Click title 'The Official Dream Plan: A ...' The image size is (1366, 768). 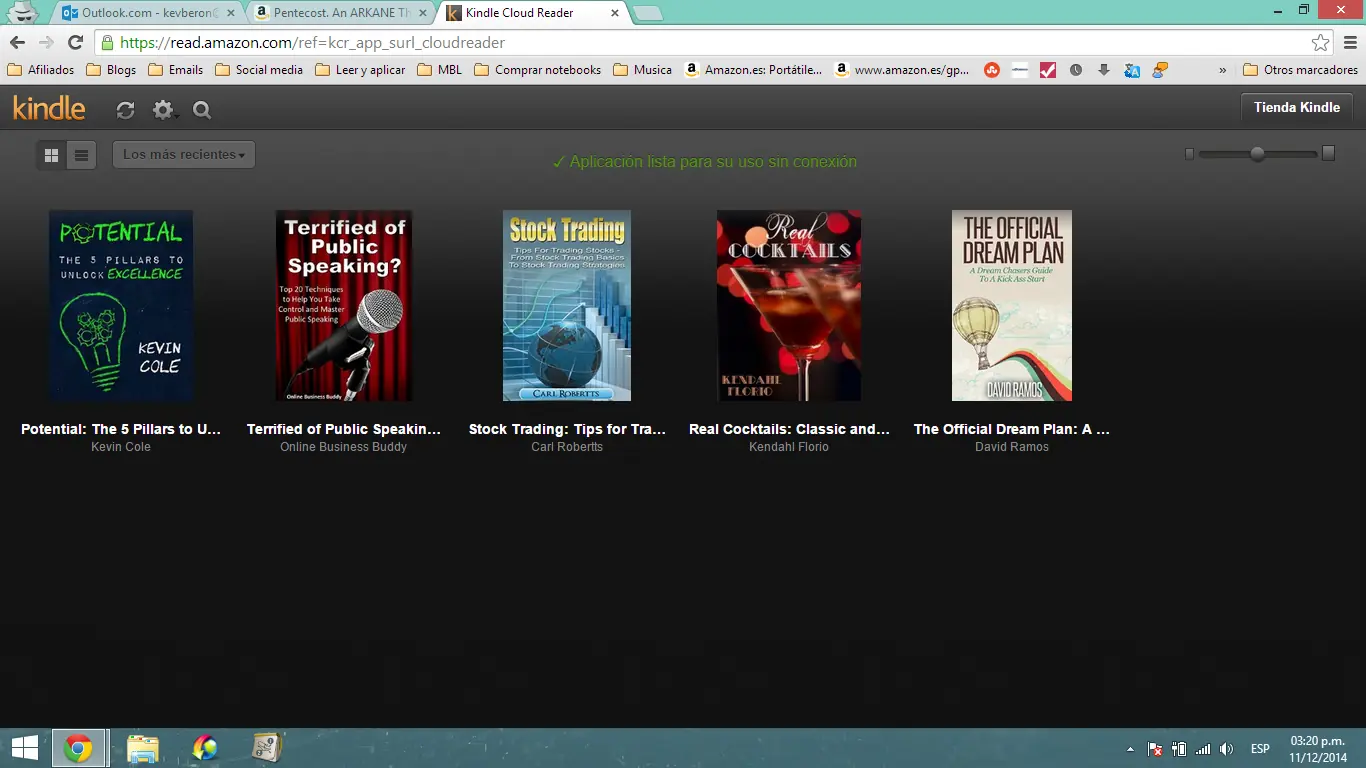1012,429
